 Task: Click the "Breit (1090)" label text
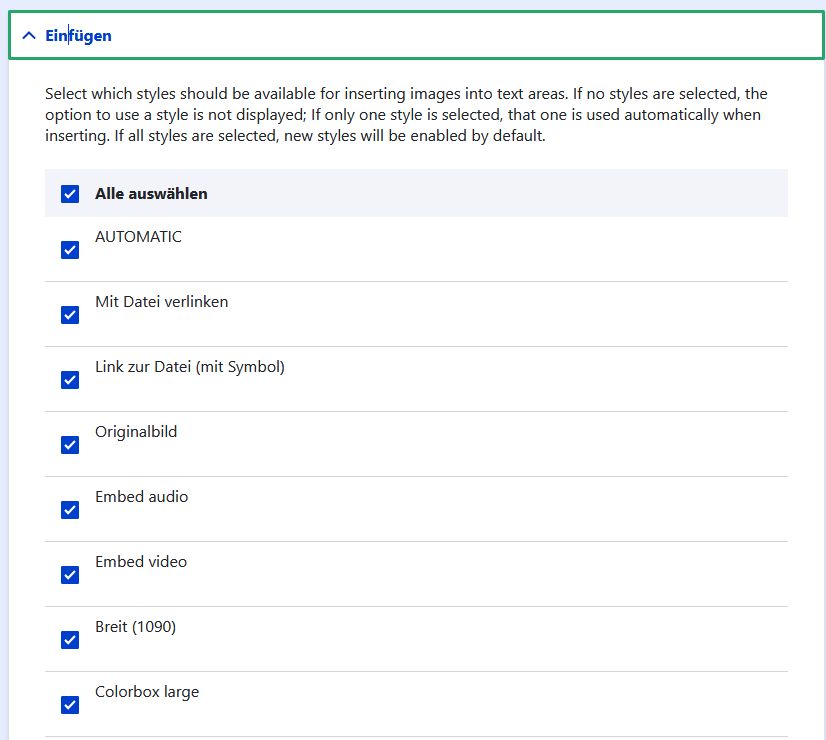[135, 627]
